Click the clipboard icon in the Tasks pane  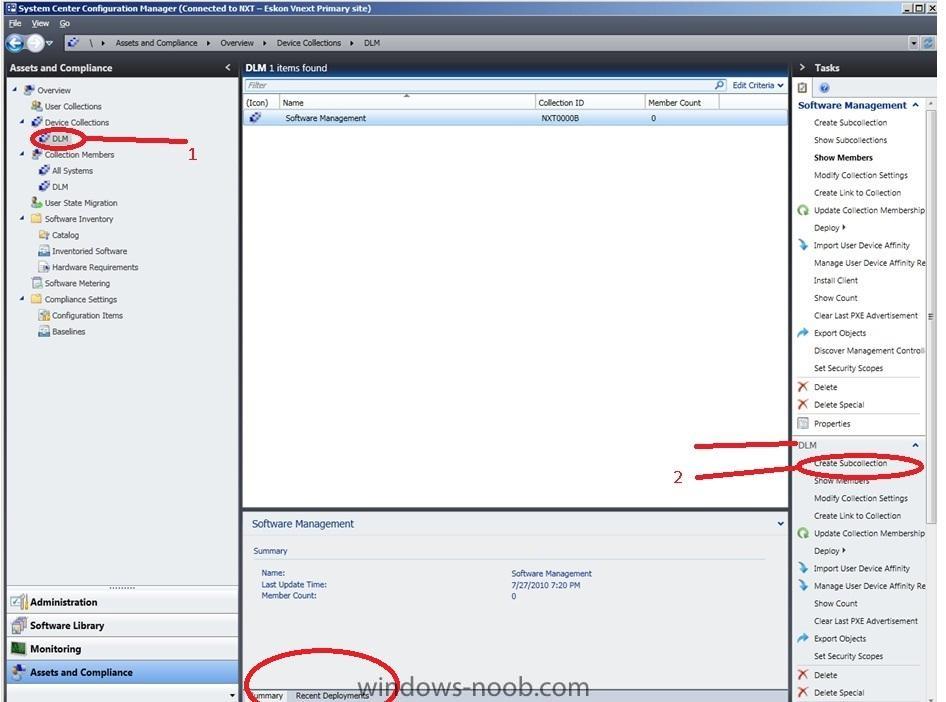point(802,87)
